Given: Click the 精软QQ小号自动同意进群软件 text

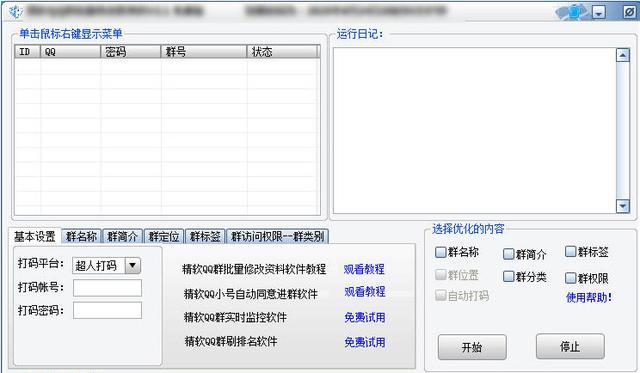Looking at the screenshot, I should 251,294.
